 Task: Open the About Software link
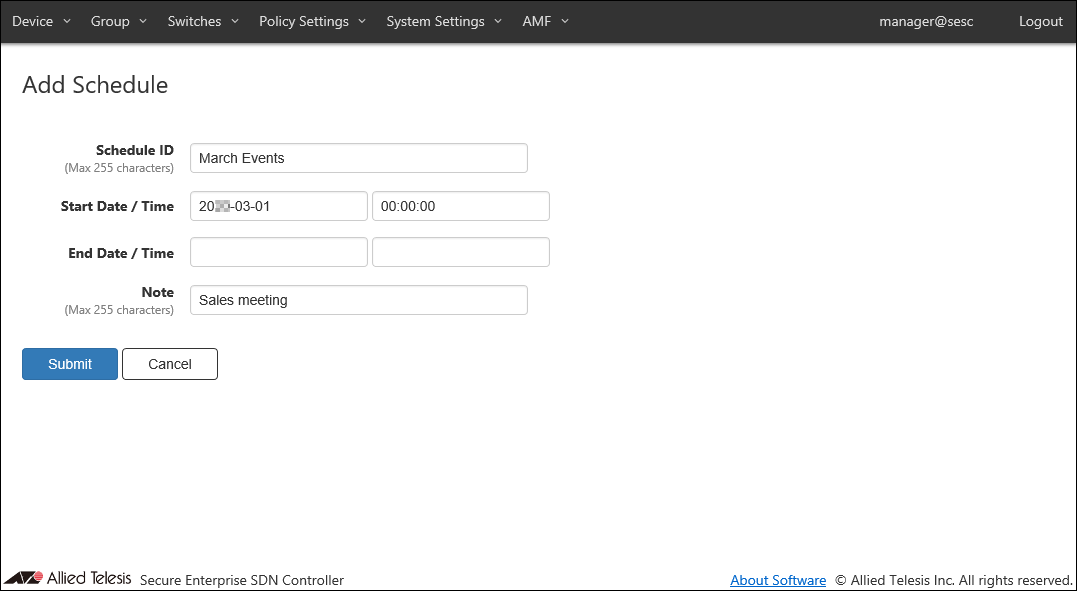tap(778, 580)
